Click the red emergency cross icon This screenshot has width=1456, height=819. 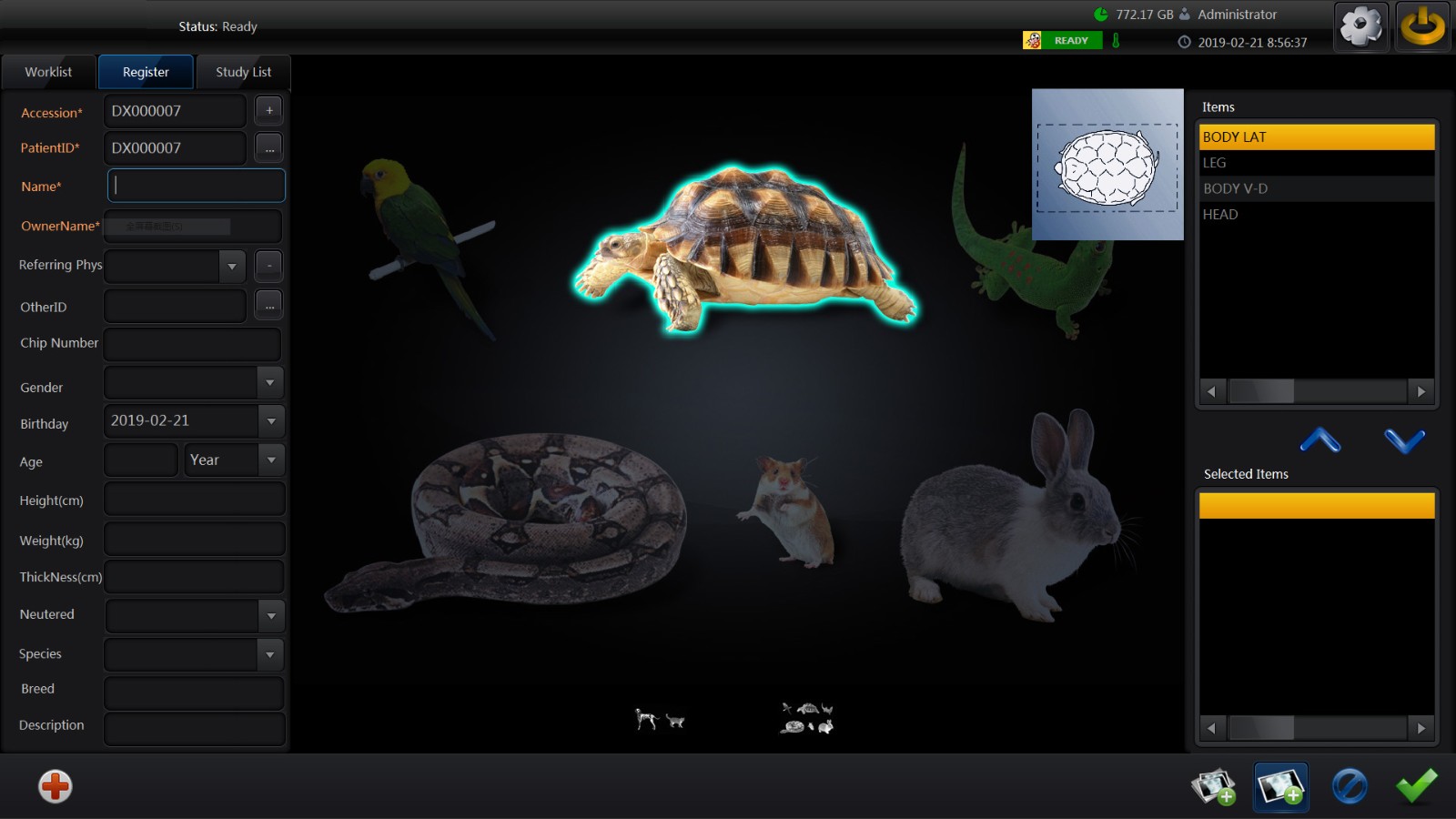55,786
